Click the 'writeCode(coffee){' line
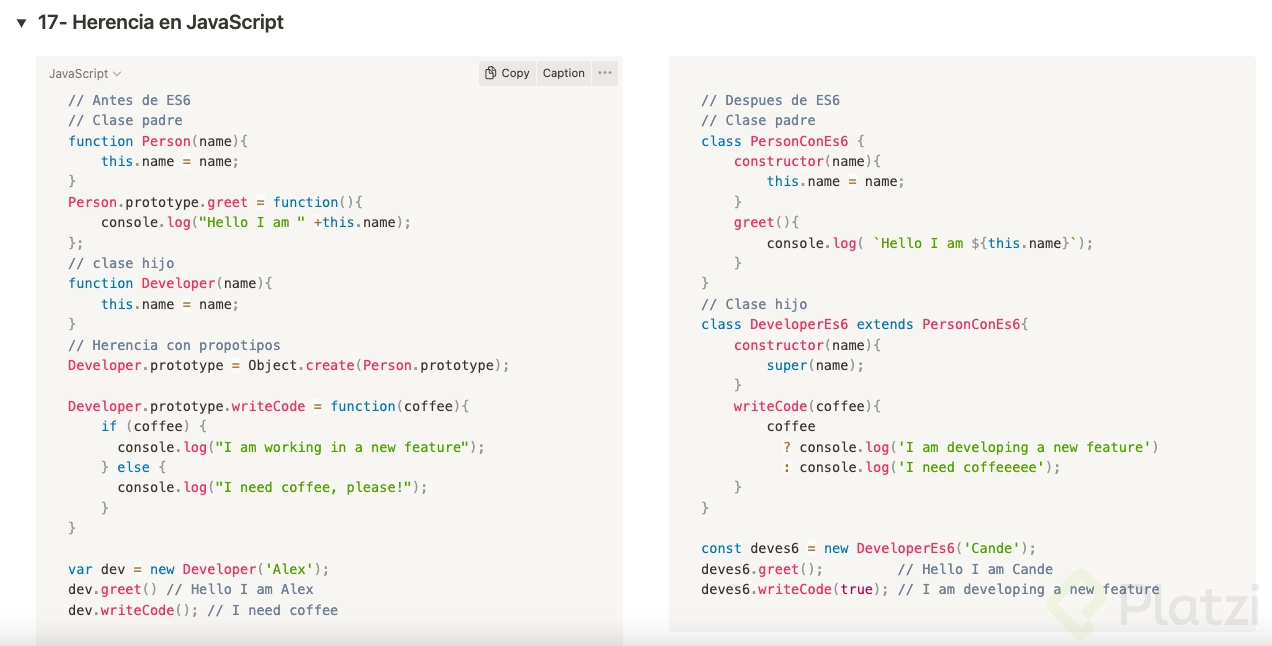The image size is (1272, 646). click(x=807, y=406)
